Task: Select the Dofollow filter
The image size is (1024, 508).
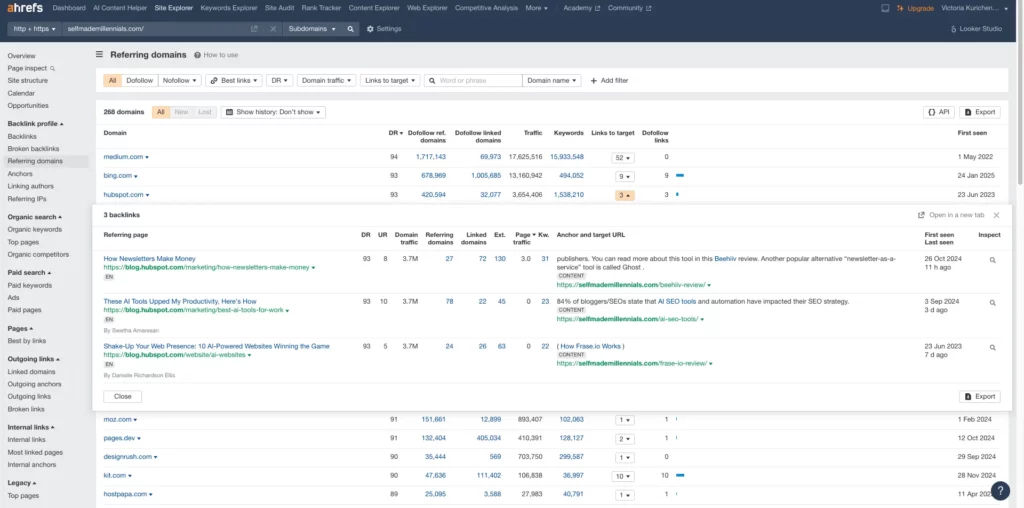Action: coord(139,80)
